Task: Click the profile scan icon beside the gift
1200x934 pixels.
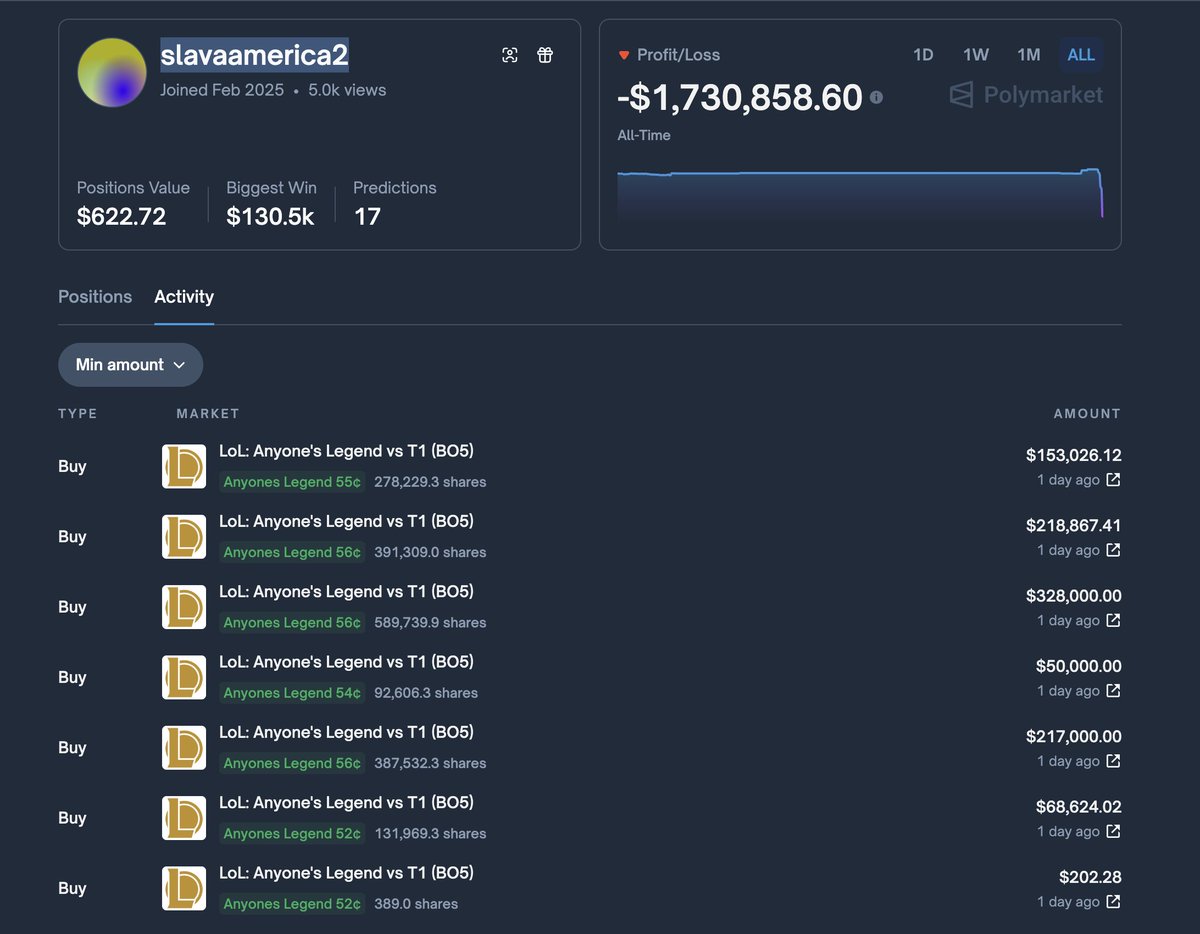Action: click(510, 55)
